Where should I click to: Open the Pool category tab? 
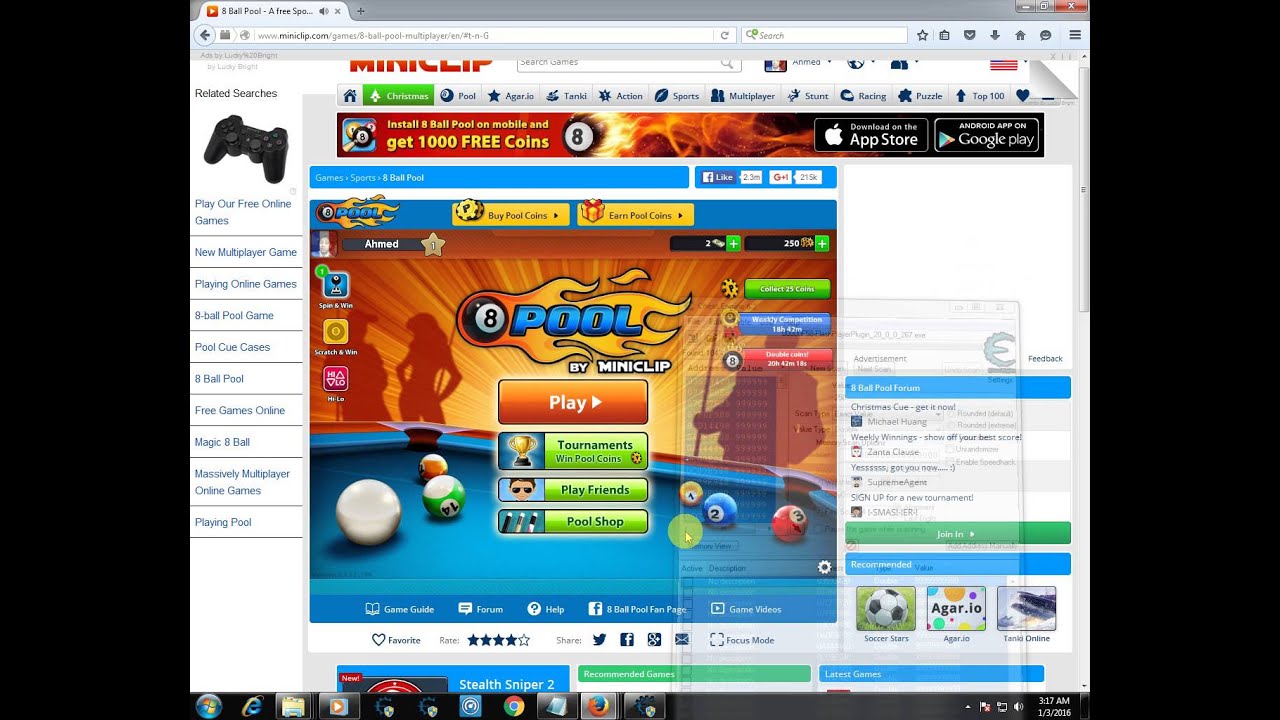459,96
